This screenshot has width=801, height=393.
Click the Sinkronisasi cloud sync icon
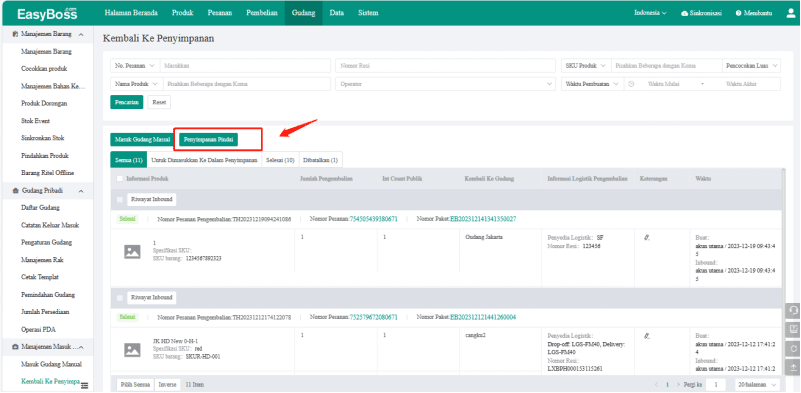[x=685, y=13]
